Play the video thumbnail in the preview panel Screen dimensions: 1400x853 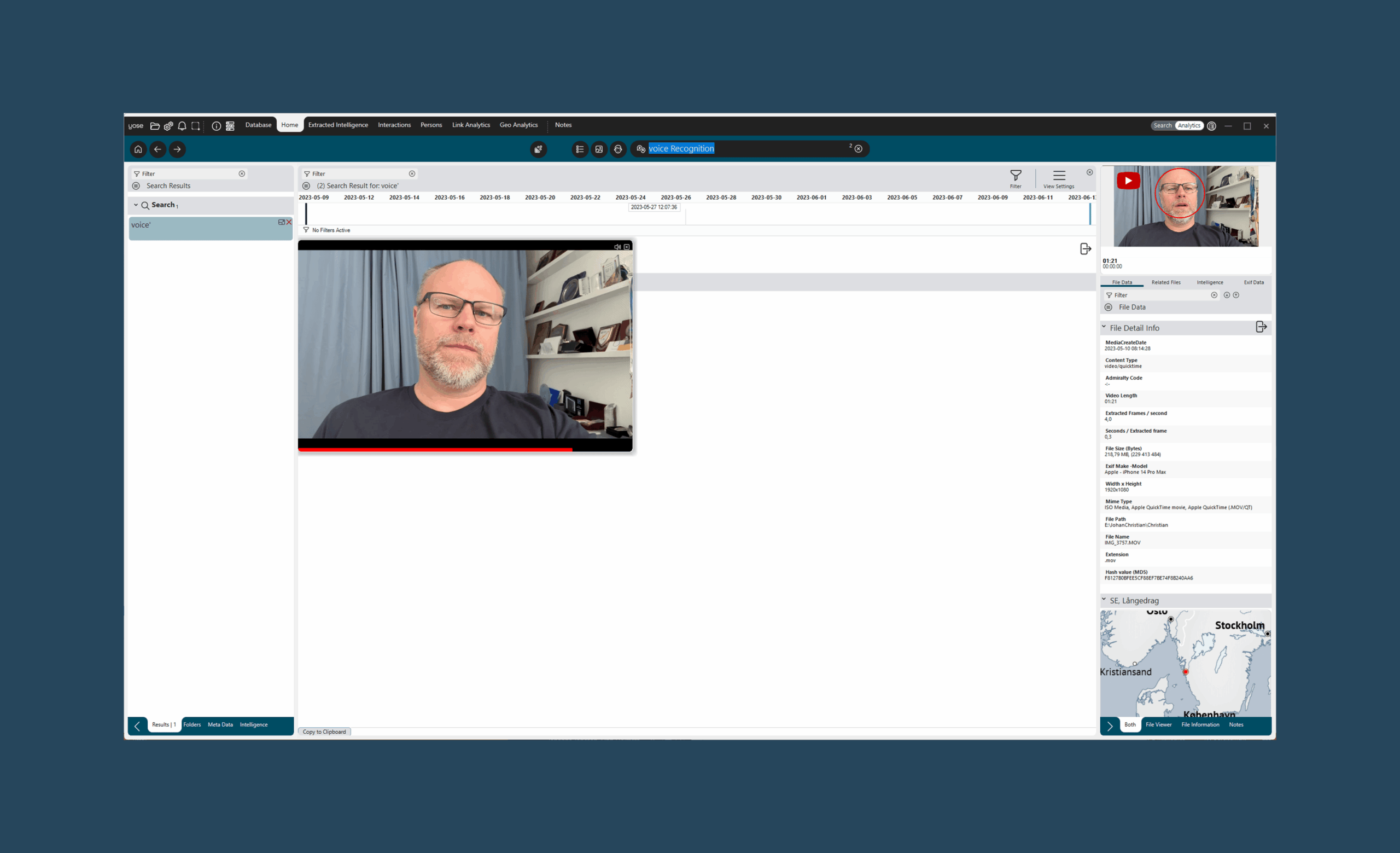point(1128,181)
